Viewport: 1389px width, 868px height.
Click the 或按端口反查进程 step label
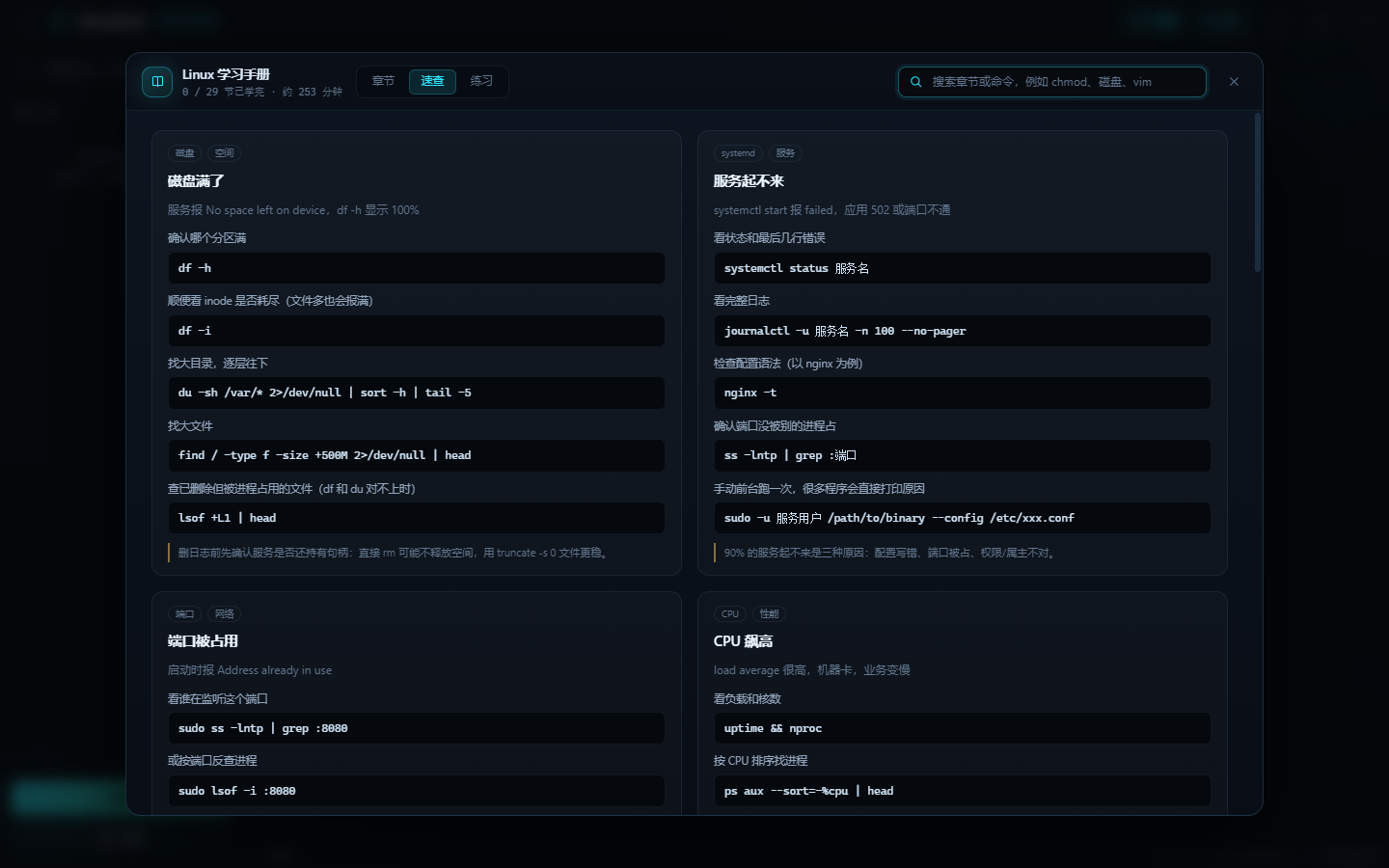[x=212, y=761]
